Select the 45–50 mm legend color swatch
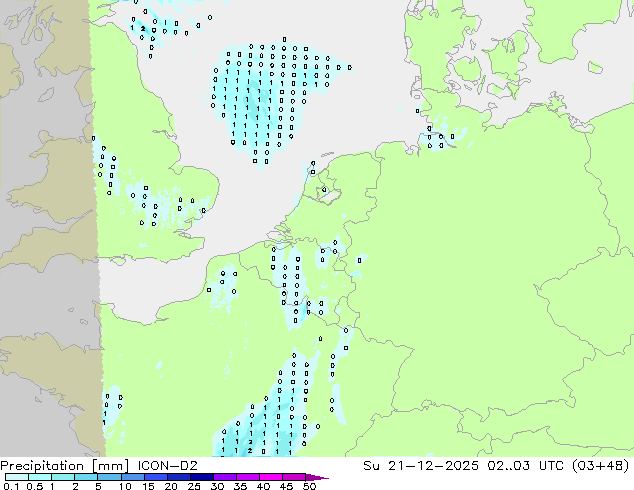 (294, 477)
